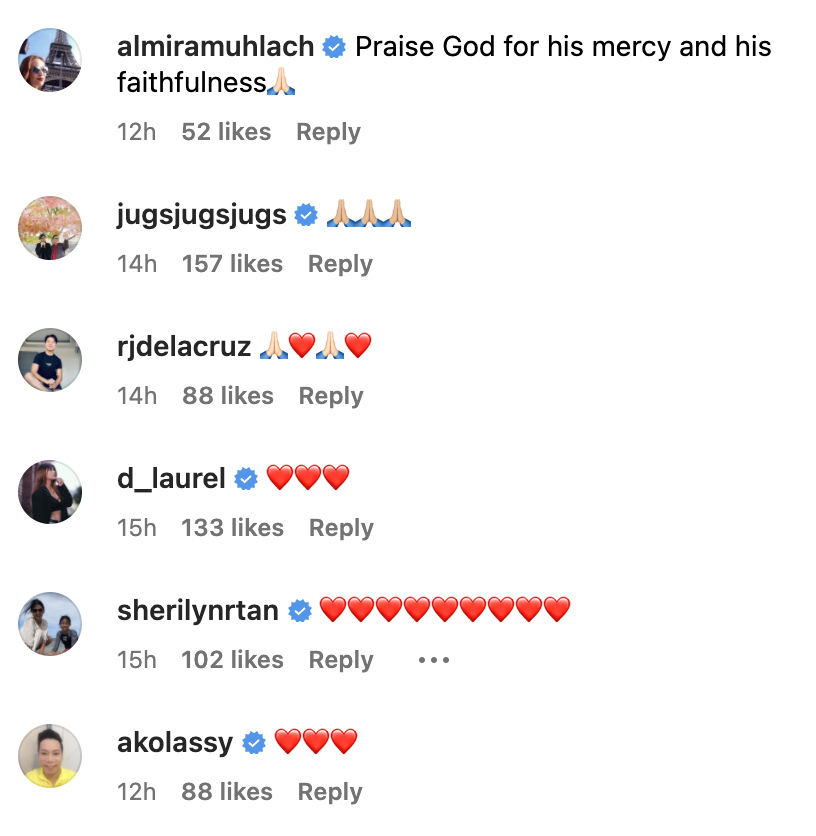The width and height of the screenshot is (816, 836).
Task: Click verified badge beside jugsjugsjugs
Action: coord(306,215)
